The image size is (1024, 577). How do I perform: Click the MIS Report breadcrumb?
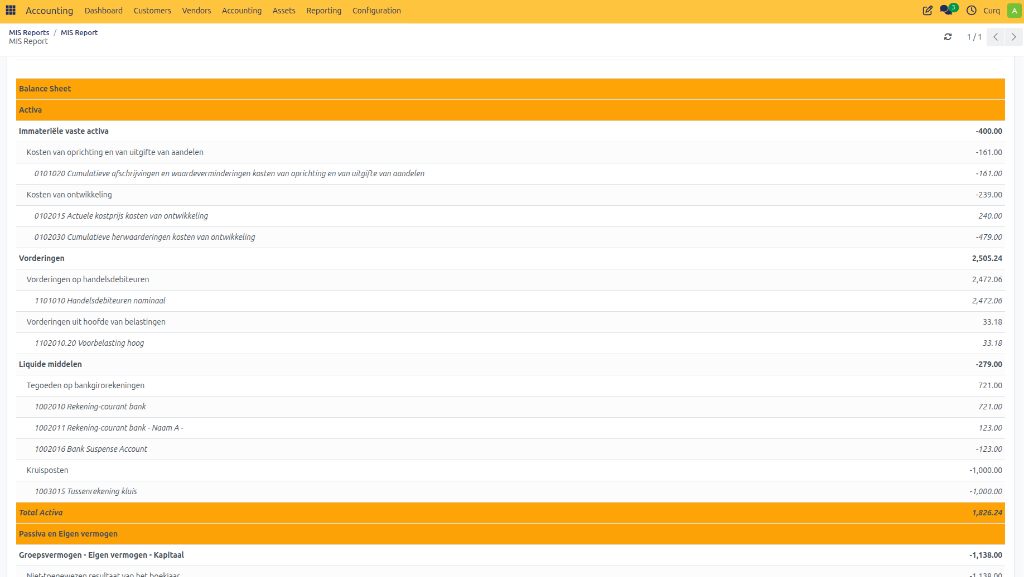79,32
